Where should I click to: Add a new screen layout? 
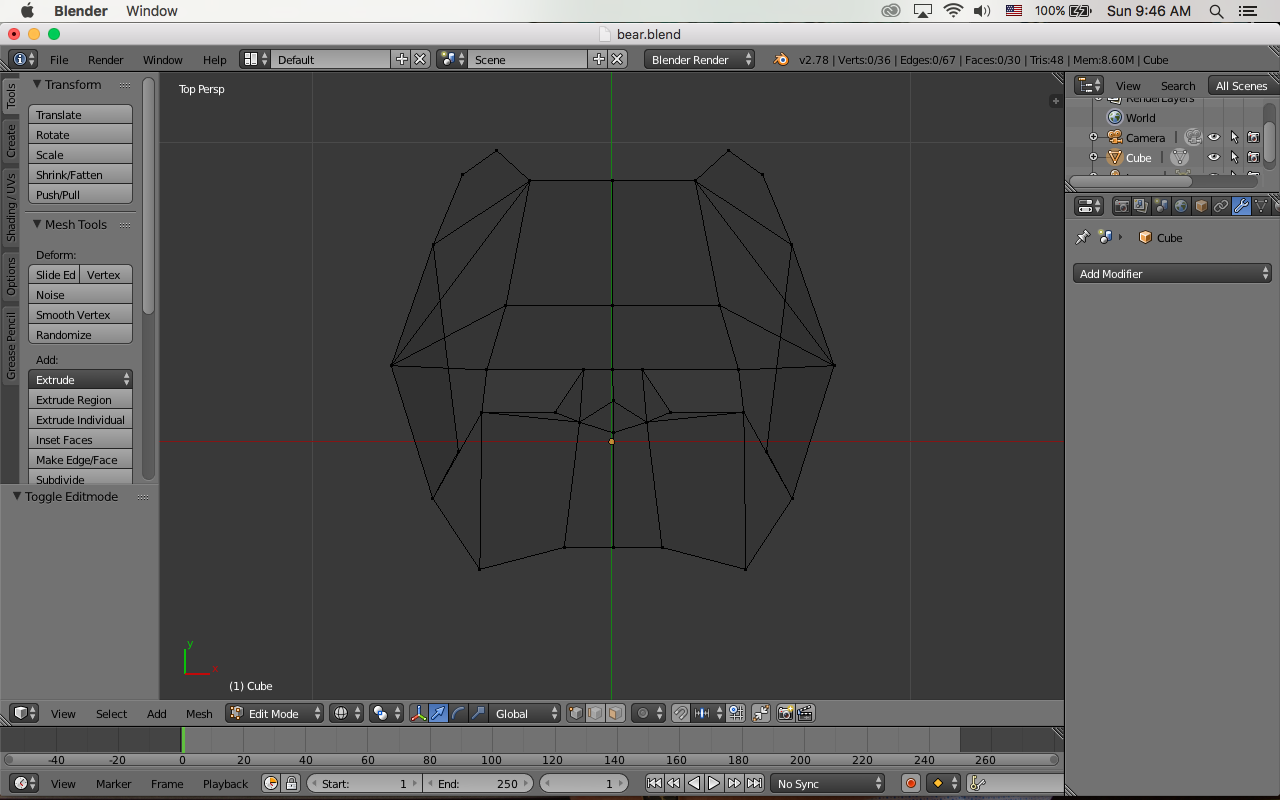pos(401,59)
